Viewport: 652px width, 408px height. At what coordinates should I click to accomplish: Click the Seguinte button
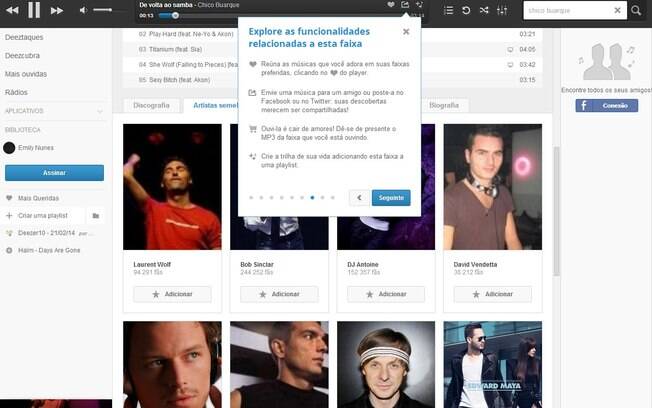click(x=391, y=198)
